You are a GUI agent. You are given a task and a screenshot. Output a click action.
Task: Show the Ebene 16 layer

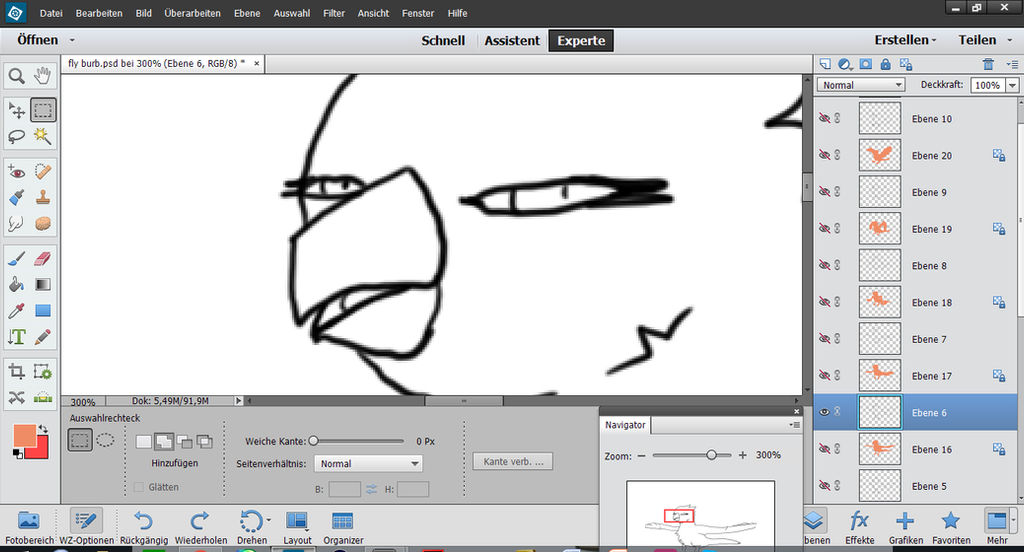click(x=824, y=449)
